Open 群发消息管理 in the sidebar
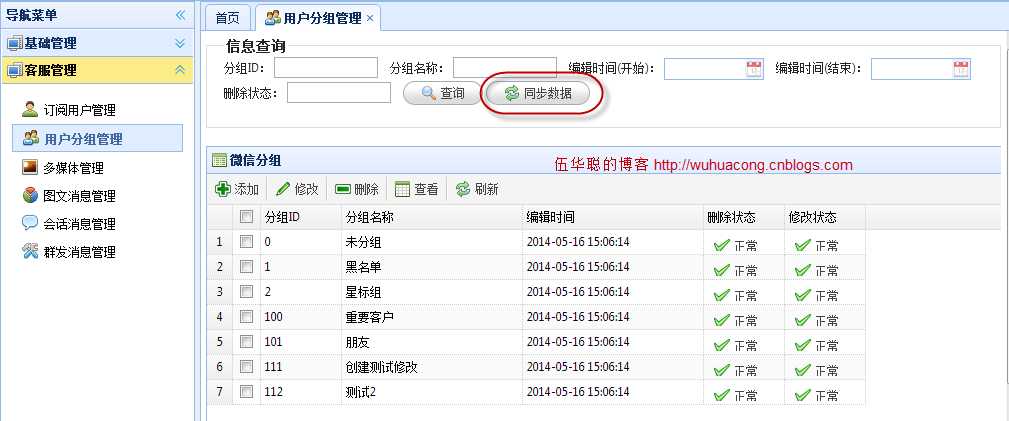 80,252
